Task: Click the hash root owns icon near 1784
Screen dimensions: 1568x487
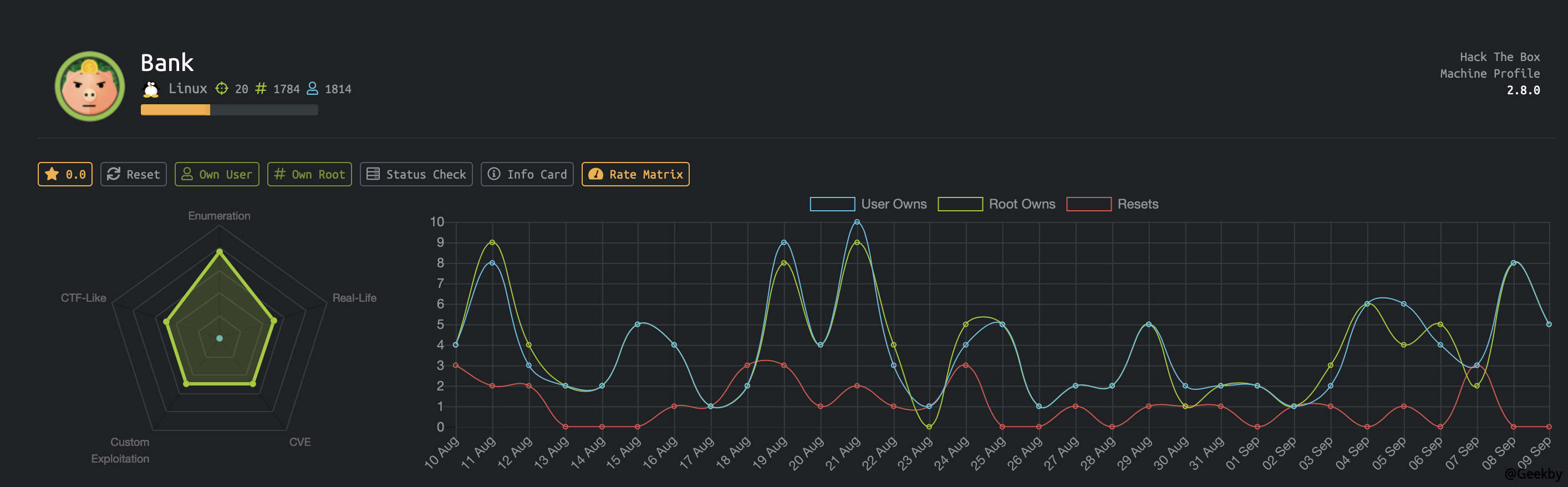Action: point(261,89)
